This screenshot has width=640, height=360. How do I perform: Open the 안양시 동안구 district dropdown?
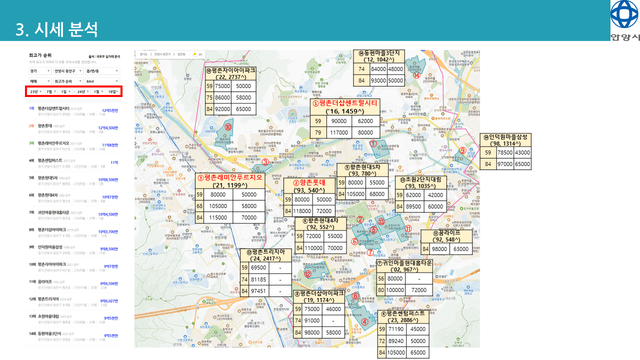point(68,71)
